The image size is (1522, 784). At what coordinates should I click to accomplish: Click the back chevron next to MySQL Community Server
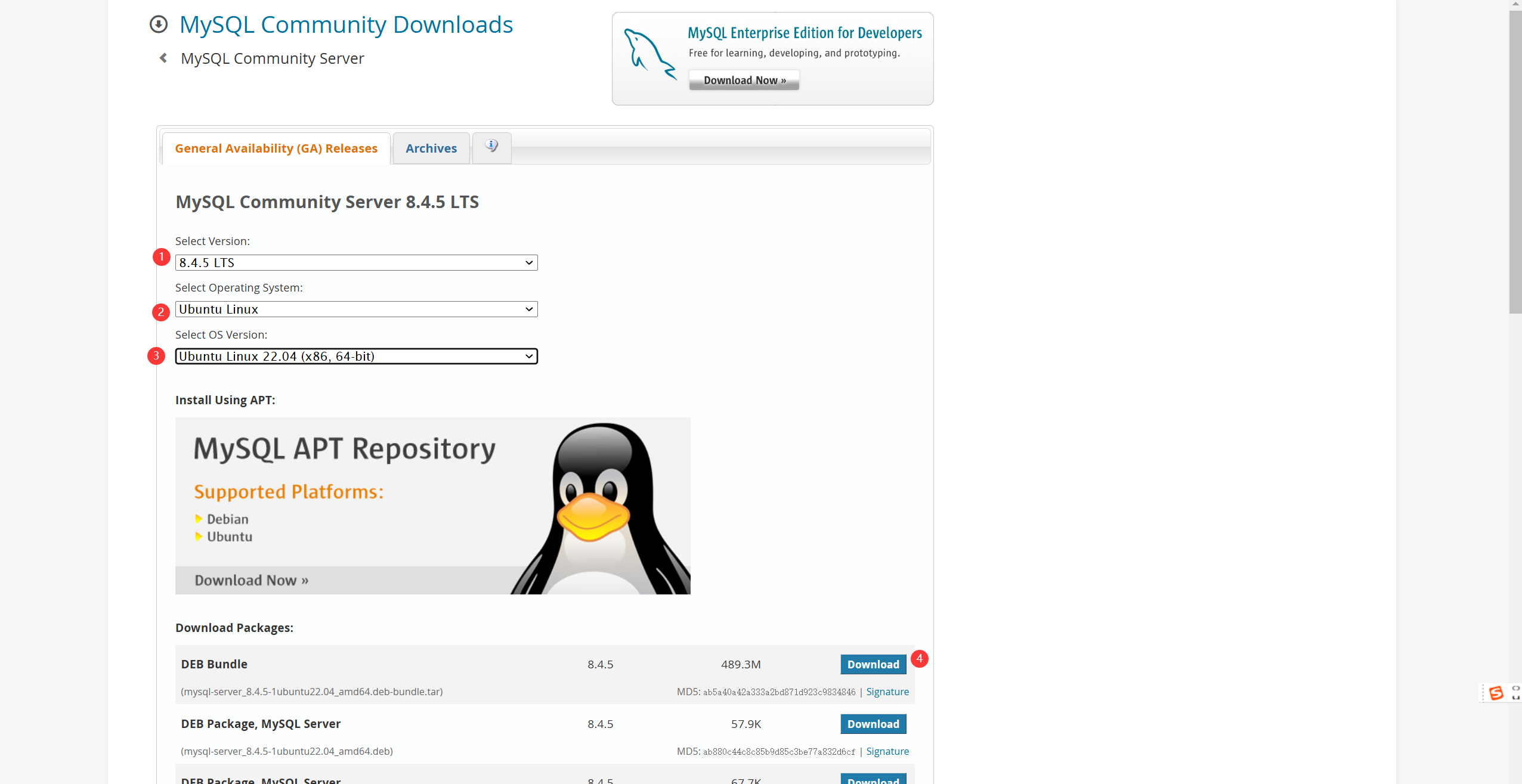(163, 58)
